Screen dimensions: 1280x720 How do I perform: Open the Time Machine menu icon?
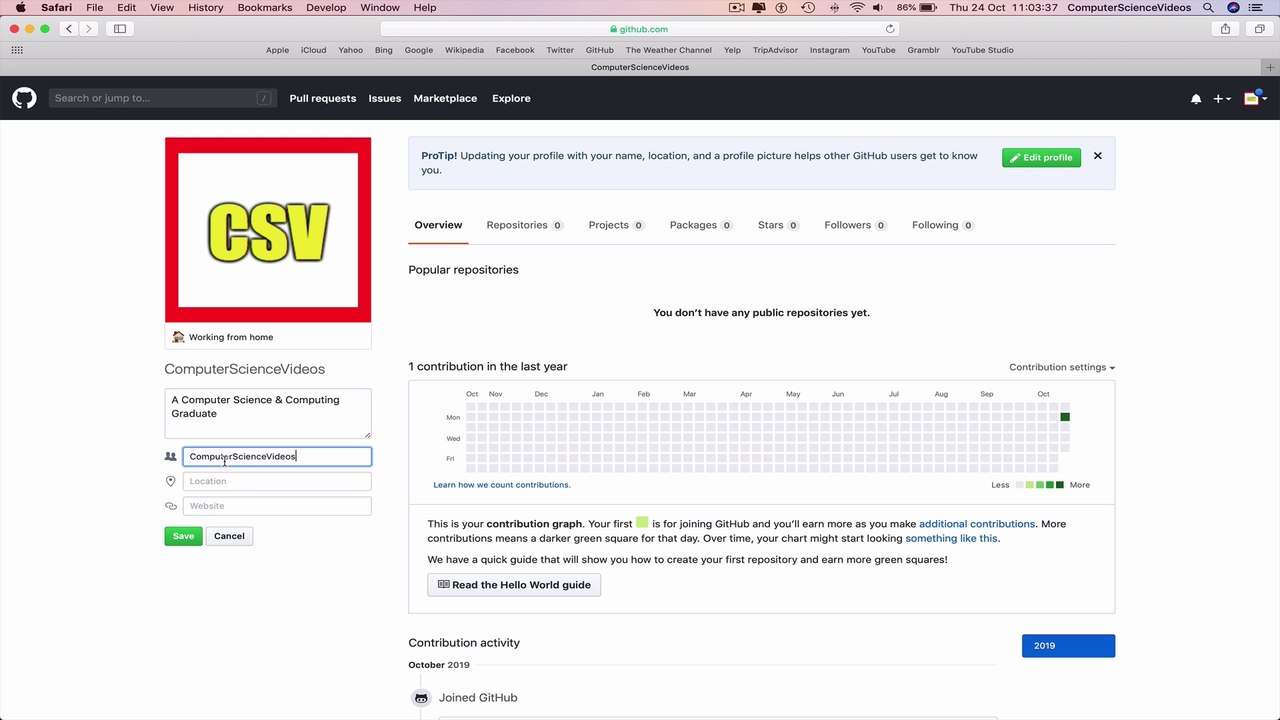808,8
